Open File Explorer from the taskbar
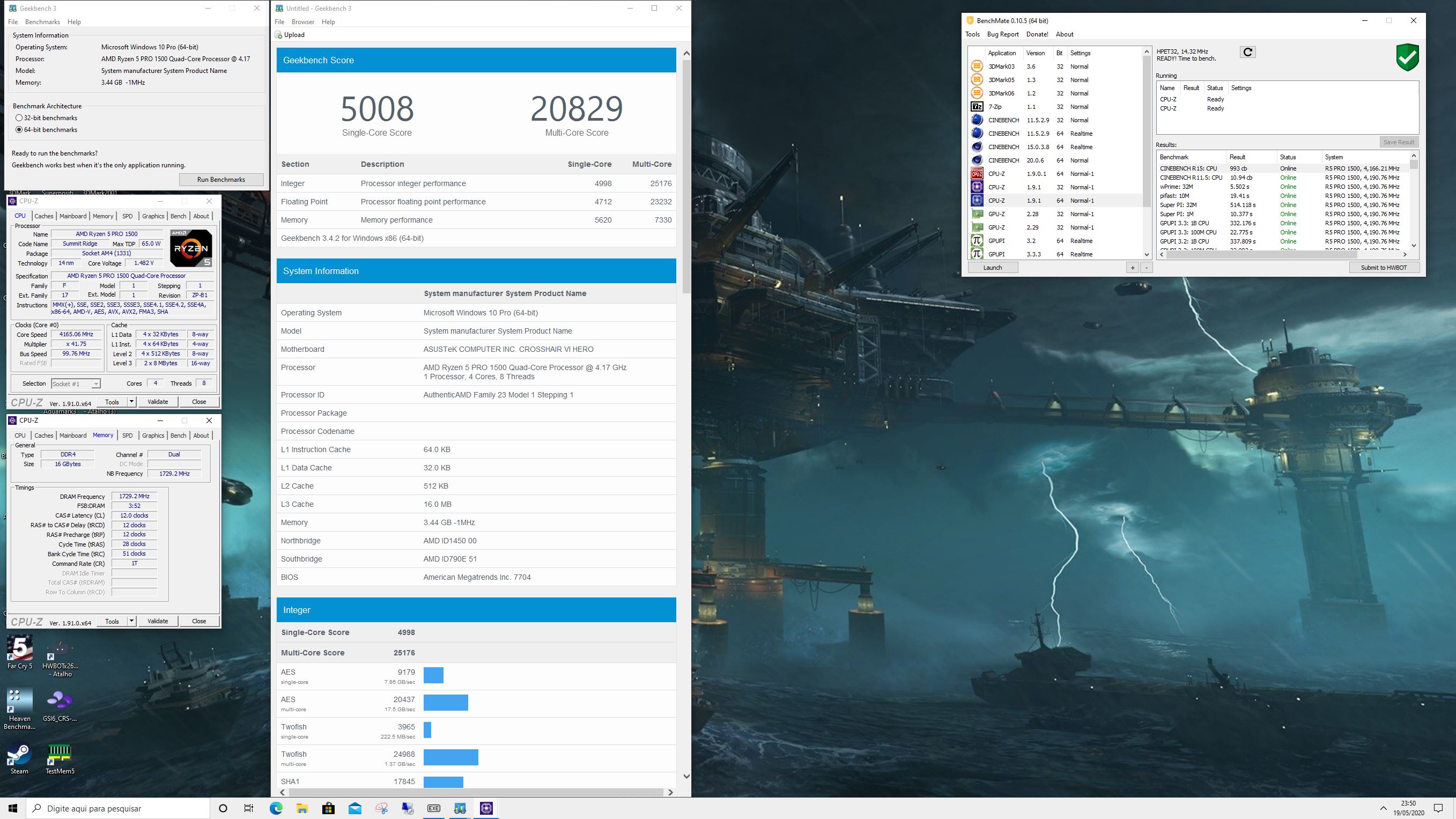Screen dimensions: 1456x819 302,808
